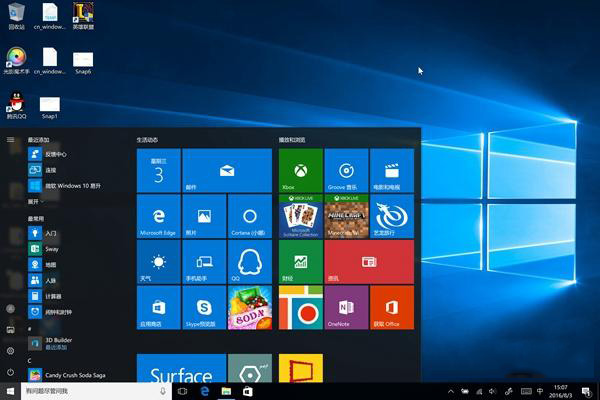The height and width of the screenshot is (400, 600).
Task: Switch the 中 input method indicator
Action: click(540, 391)
